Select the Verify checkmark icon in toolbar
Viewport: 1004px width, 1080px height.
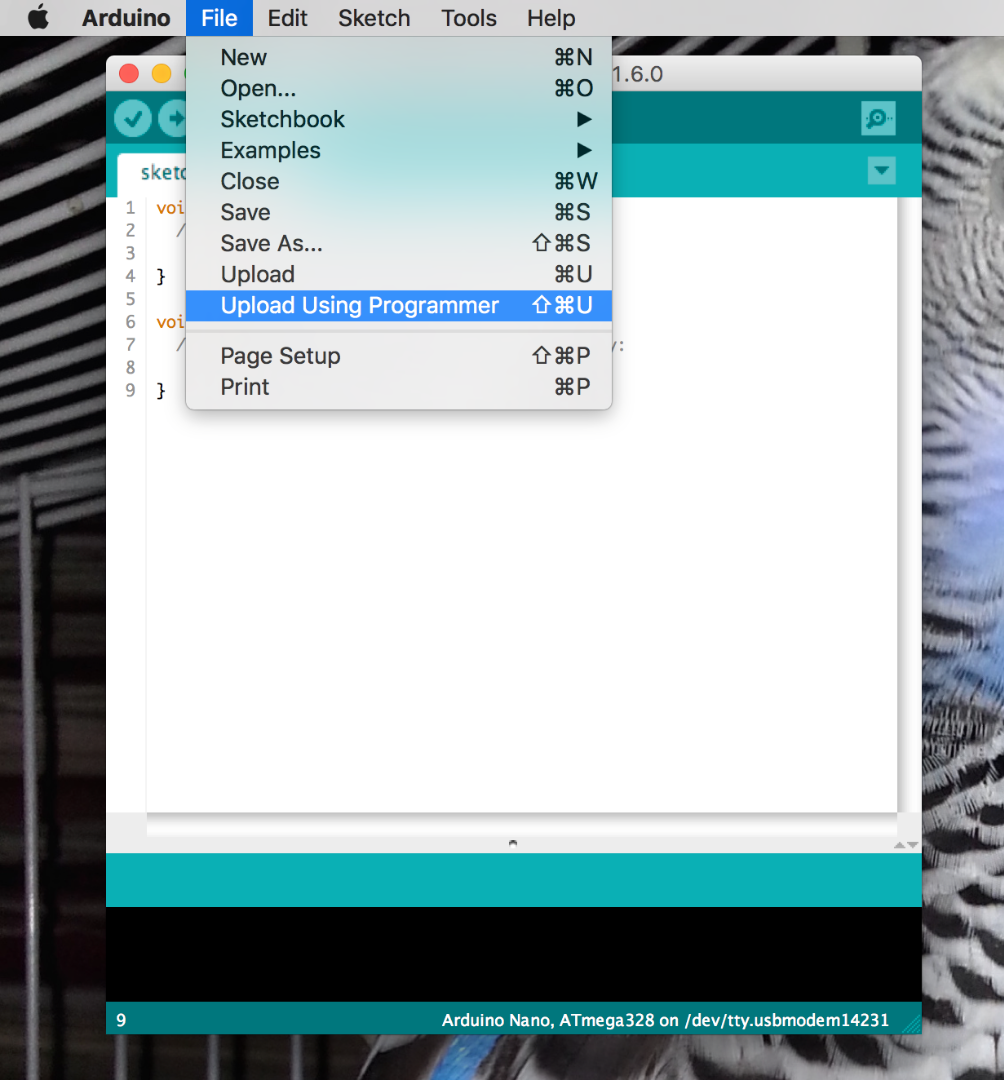[x=133, y=118]
